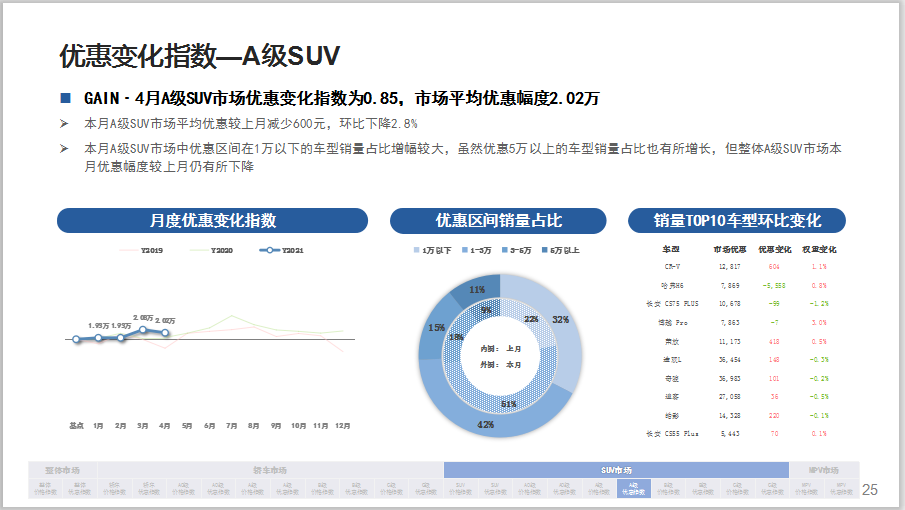Screen dimensions: 905x510
Task: Select the 整体市场 navigation section
Action: click(62, 470)
